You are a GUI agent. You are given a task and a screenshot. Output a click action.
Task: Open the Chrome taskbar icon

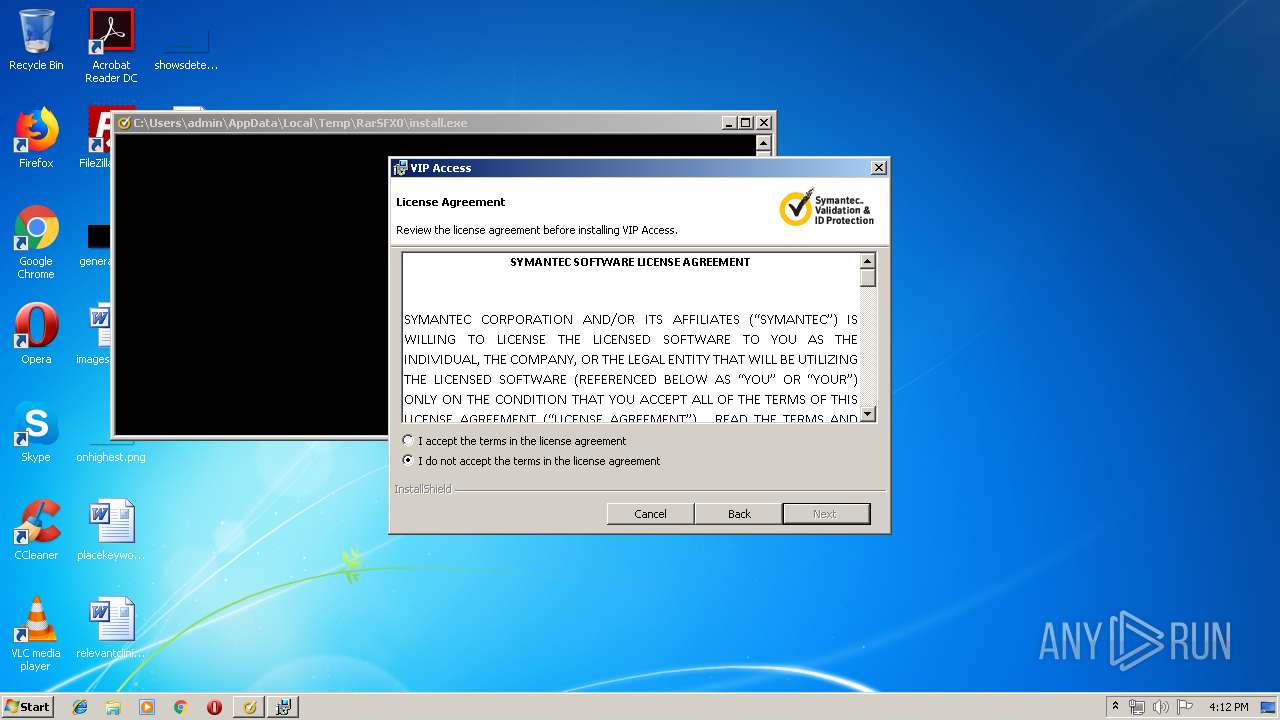(x=180, y=707)
